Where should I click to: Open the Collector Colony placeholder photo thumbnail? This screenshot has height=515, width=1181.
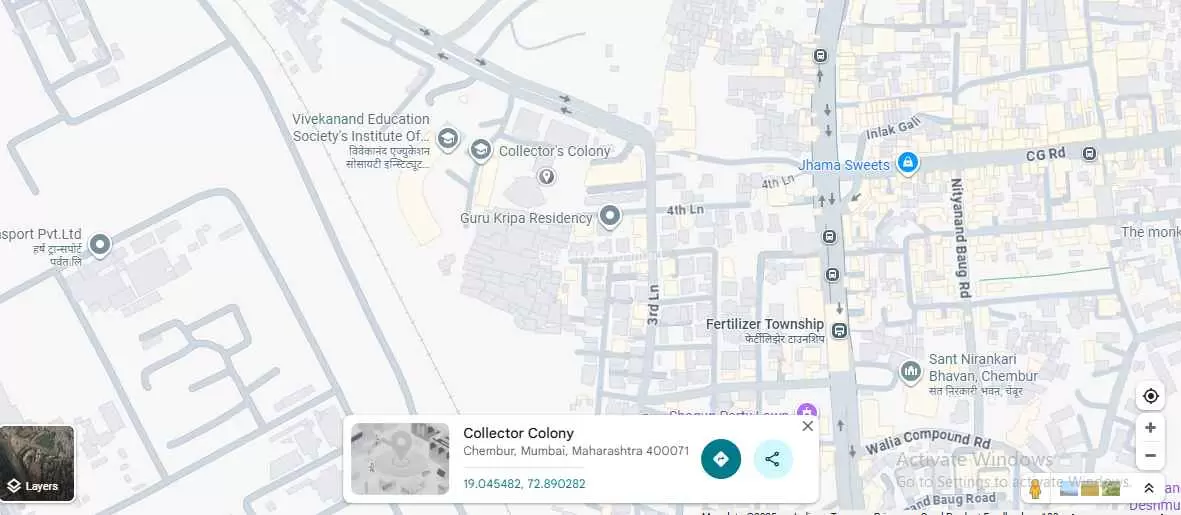click(399, 459)
